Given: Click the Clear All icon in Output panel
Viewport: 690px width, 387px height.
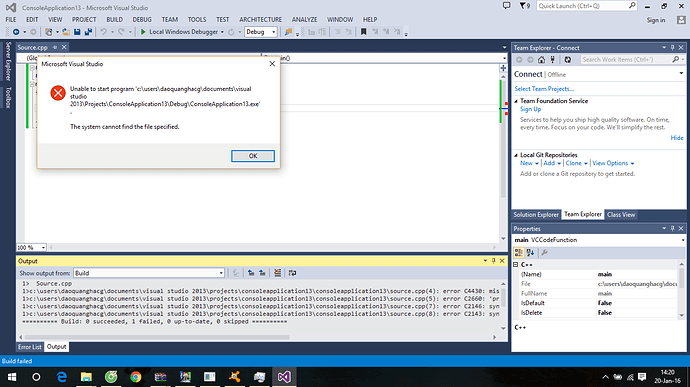Looking at the screenshot, I should (277, 273).
